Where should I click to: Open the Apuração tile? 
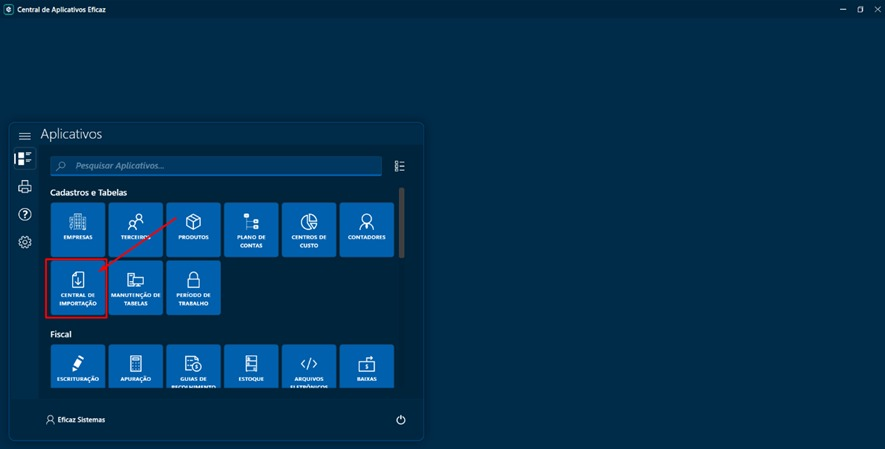pyautogui.click(x=135, y=366)
